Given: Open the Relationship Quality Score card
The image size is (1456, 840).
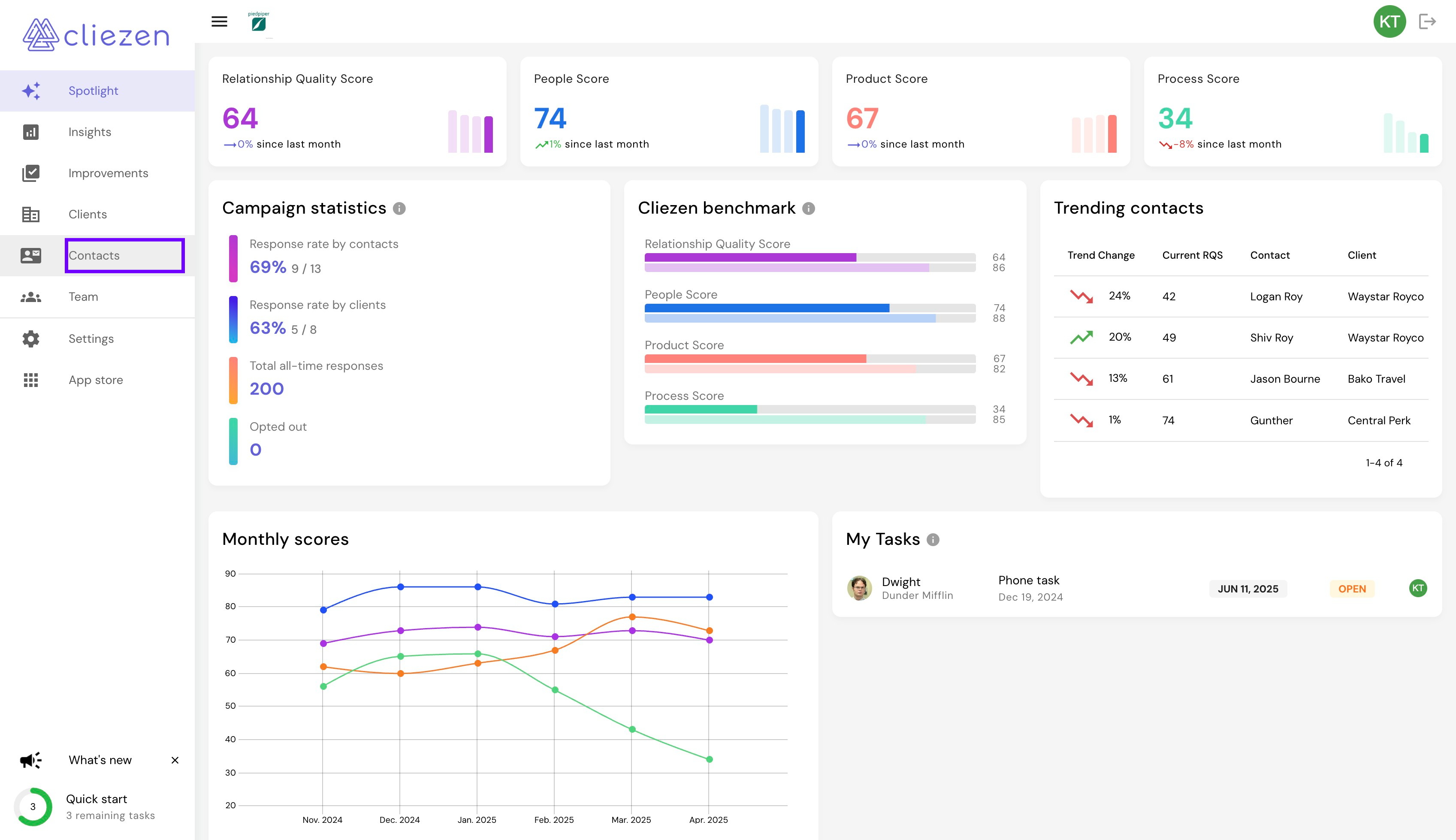Looking at the screenshot, I should [x=357, y=112].
